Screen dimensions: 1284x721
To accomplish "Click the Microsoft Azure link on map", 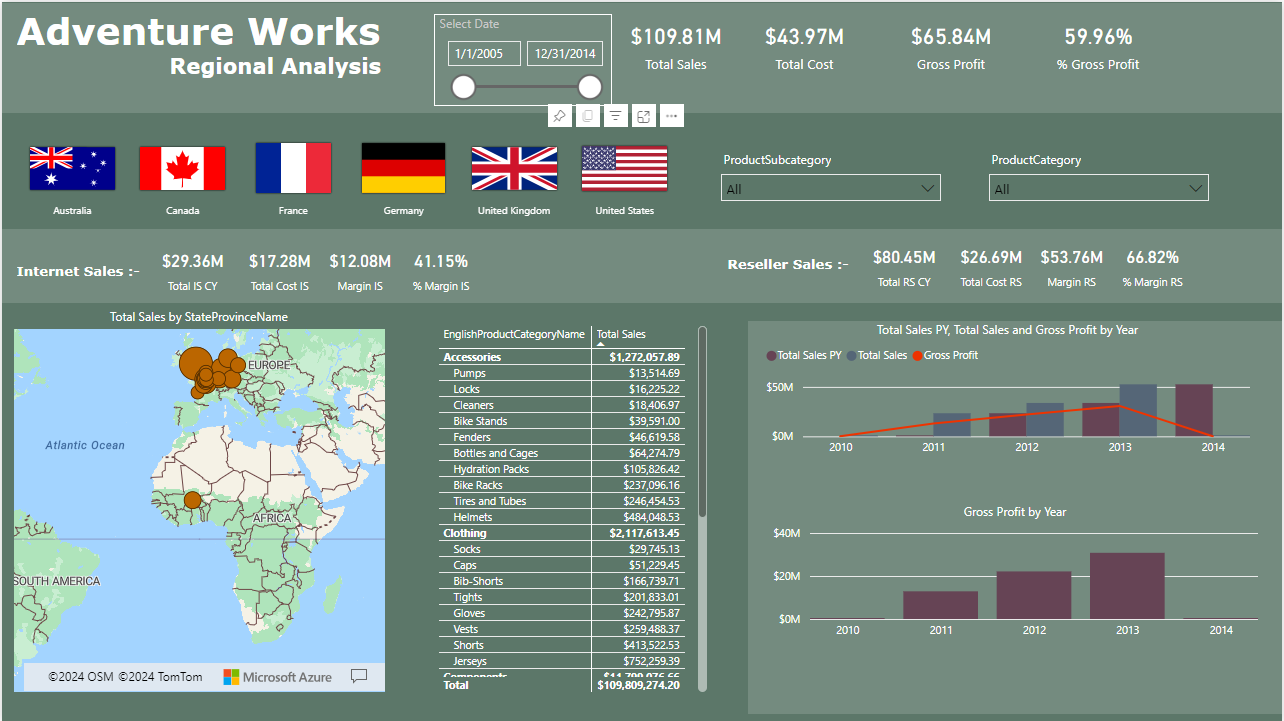I will click(277, 677).
